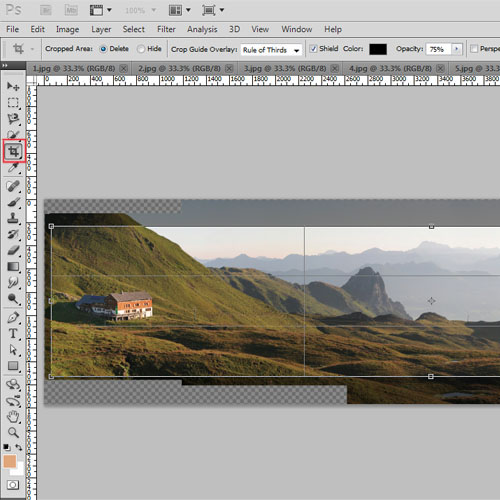Open the 3D menu
Viewport: 500px width, 500px height.
click(x=234, y=29)
